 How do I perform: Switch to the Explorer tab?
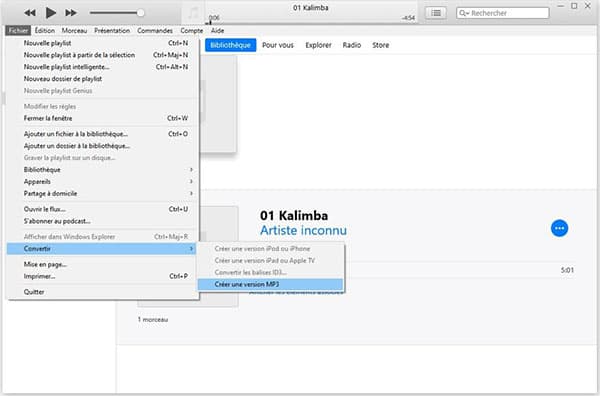318,45
